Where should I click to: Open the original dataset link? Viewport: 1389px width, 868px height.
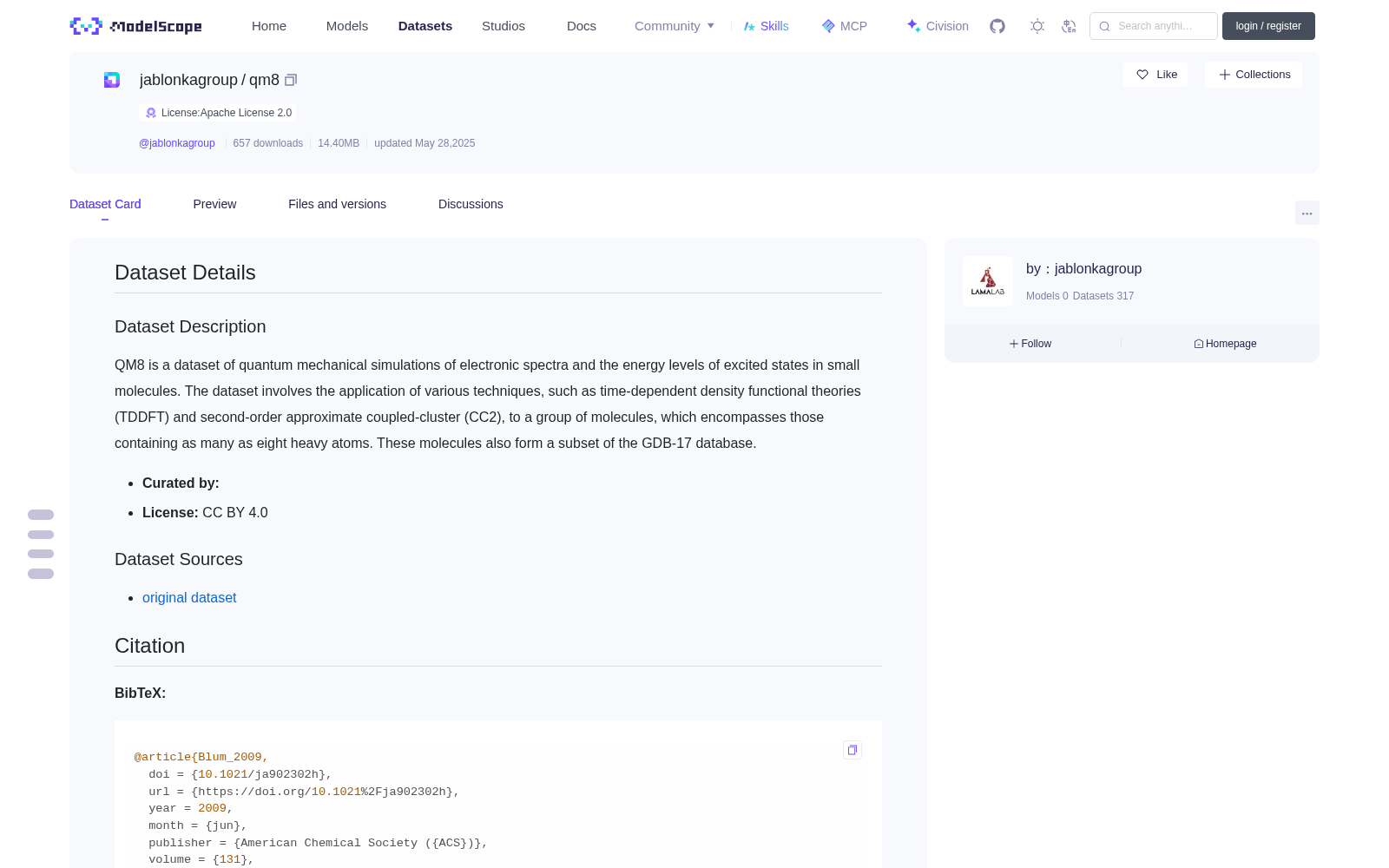coord(189,597)
